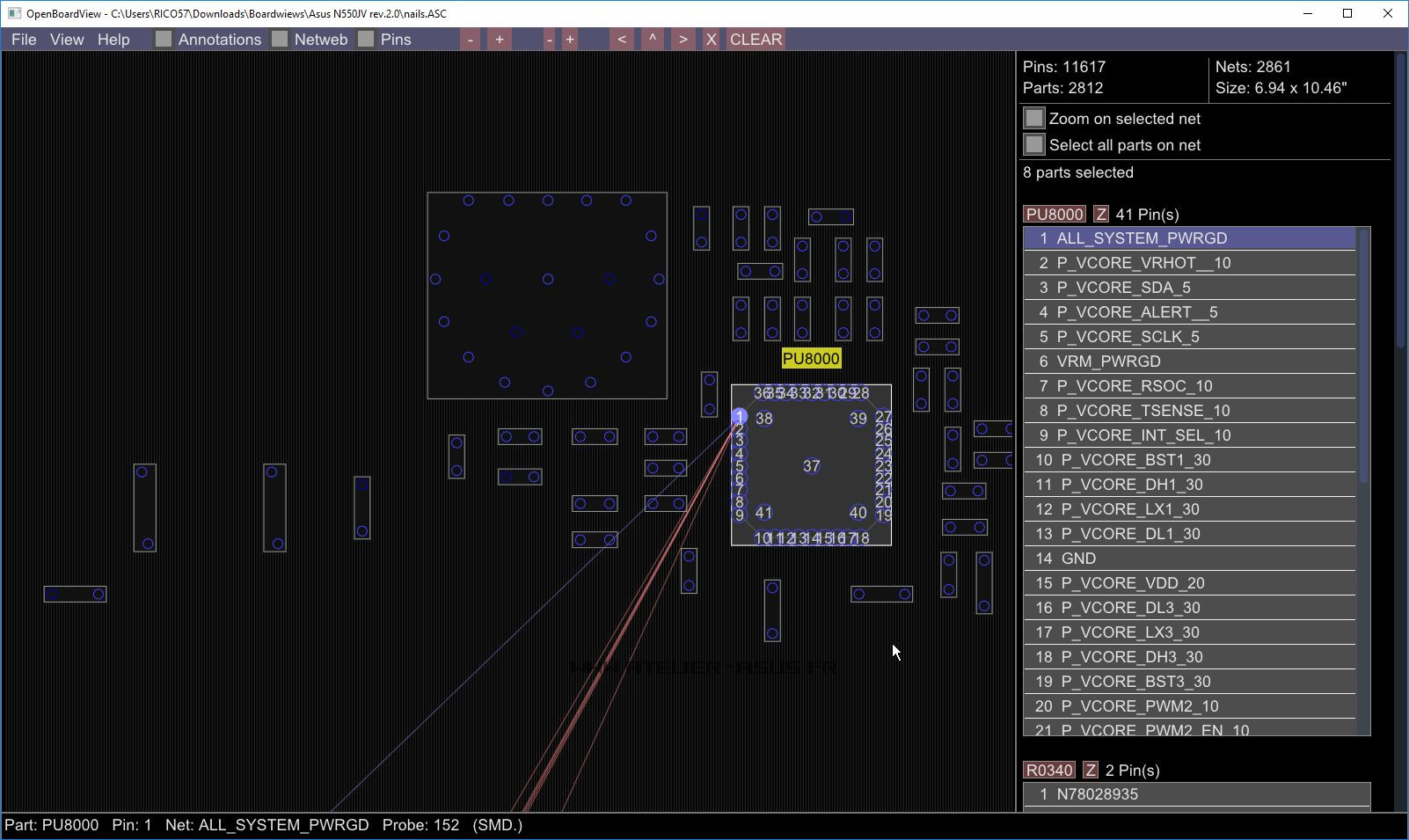
Task: Click the PU8000 label on the board
Action: pos(811,359)
